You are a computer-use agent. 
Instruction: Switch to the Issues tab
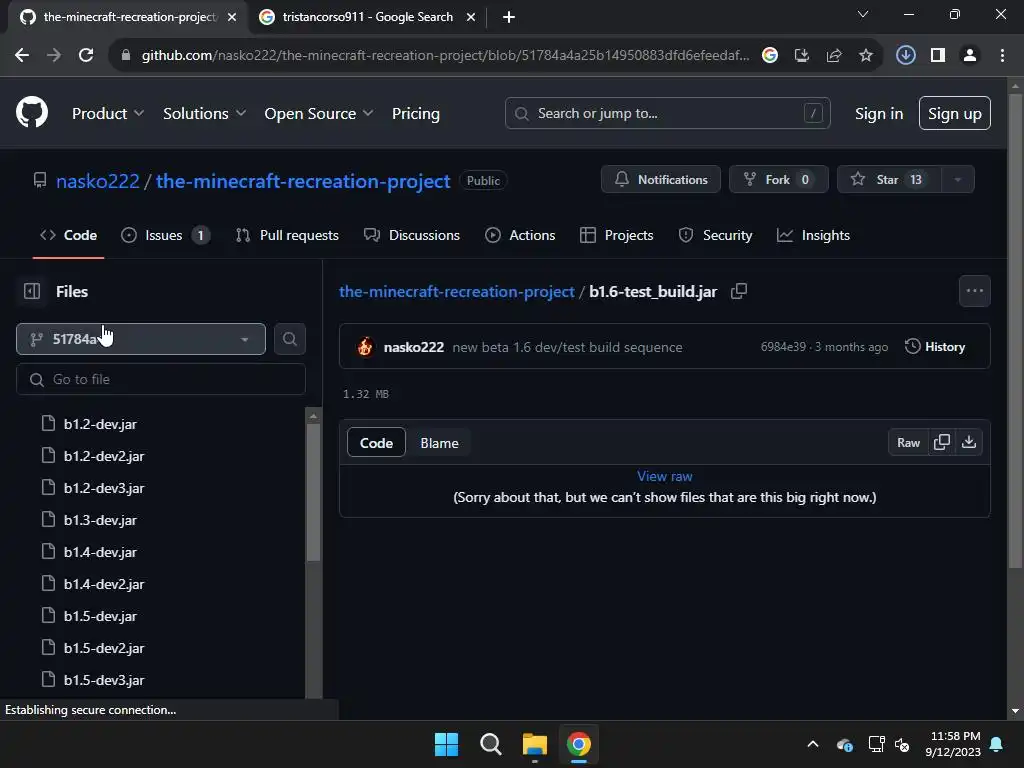pos(165,235)
